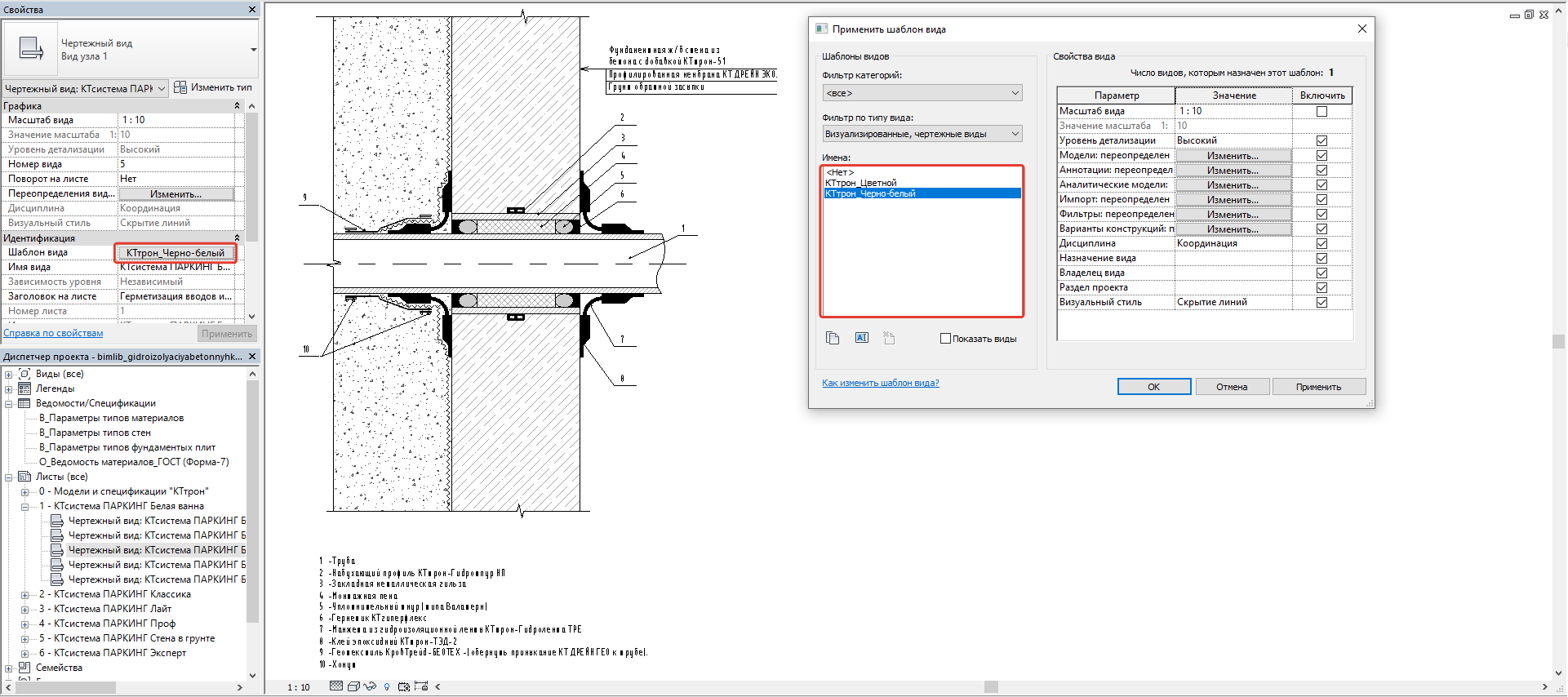
Task: Open the type selector dropdown arrow
Action: (x=253, y=50)
